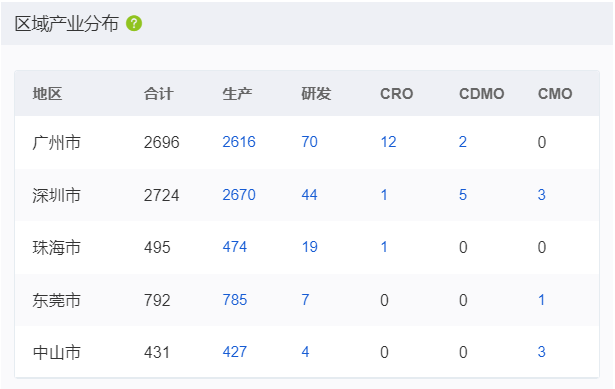Open Shenzhen CMO count 3
This screenshot has width=615, height=389.
point(542,195)
